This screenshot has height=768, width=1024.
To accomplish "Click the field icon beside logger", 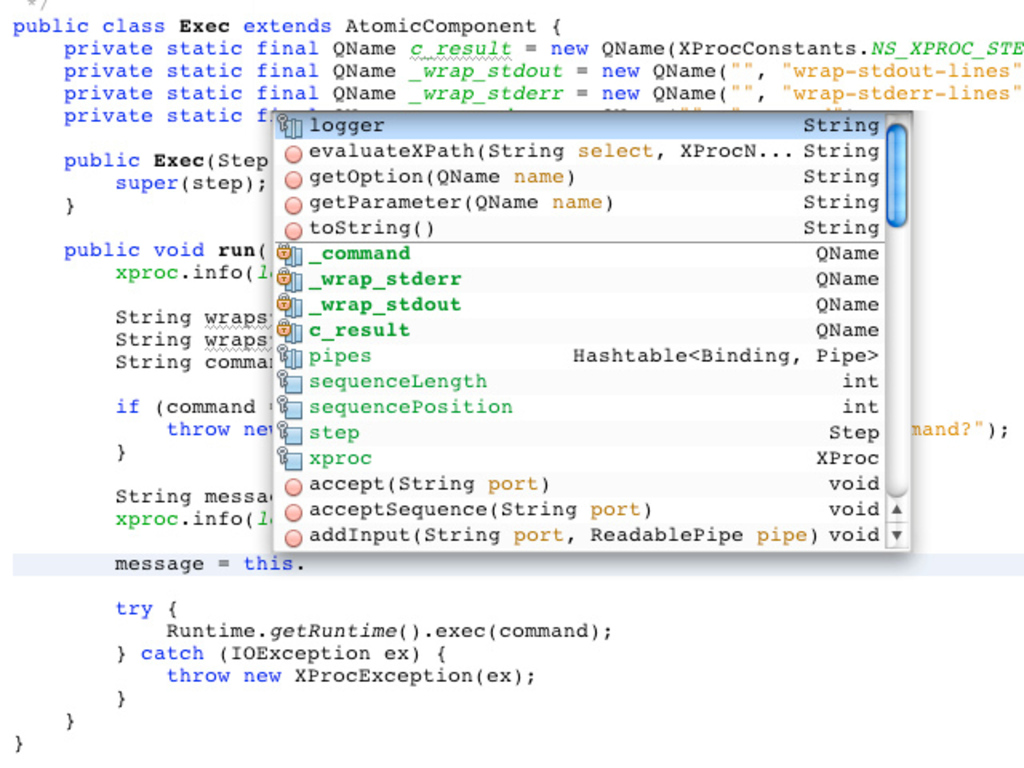I will pyautogui.click(x=290, y=125).
